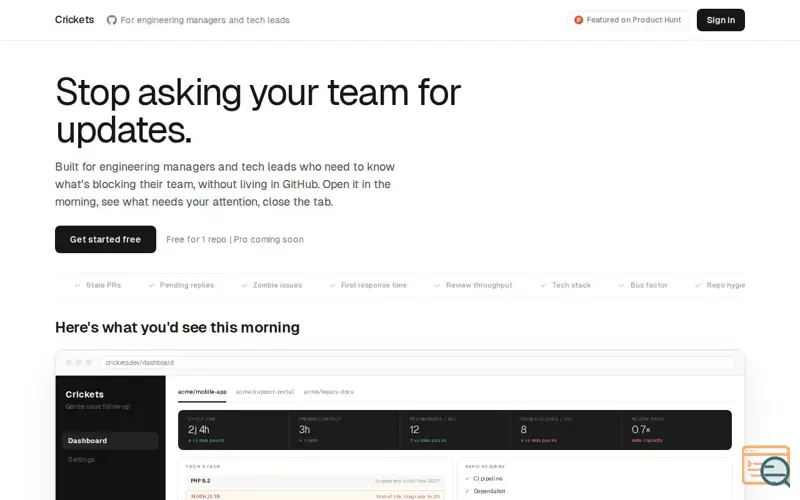Click the cricketsdev/dashboard address bar
Image resolution: width=800 pixels, height=500 pixels.
(x=417, y=363)
